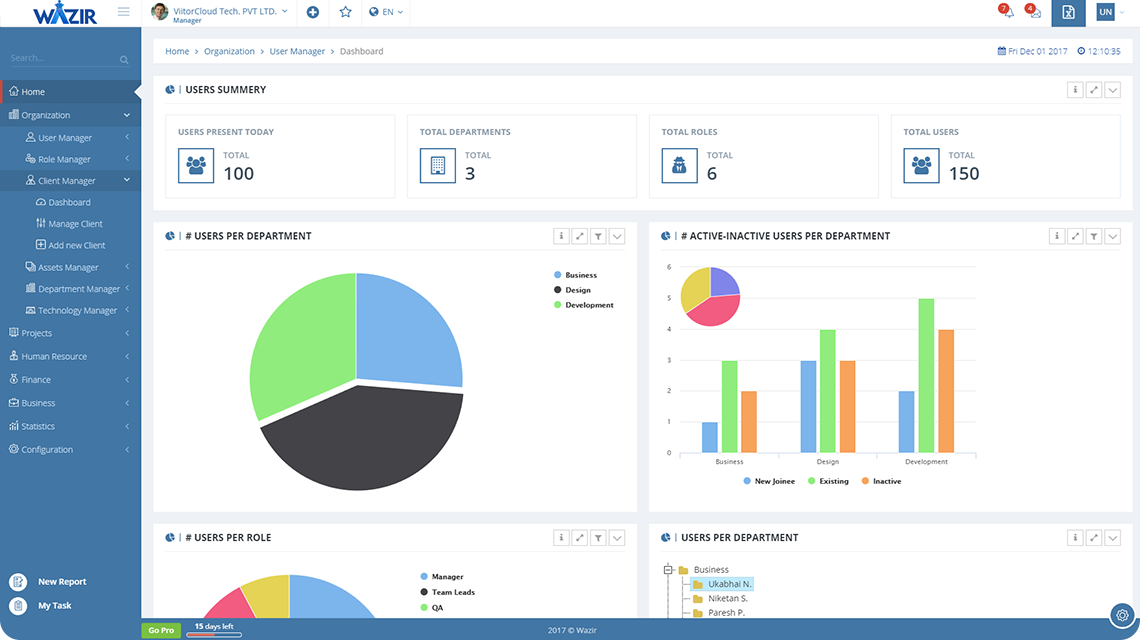Click the New Report icon
1140x640 pixels.
point(18,582)
